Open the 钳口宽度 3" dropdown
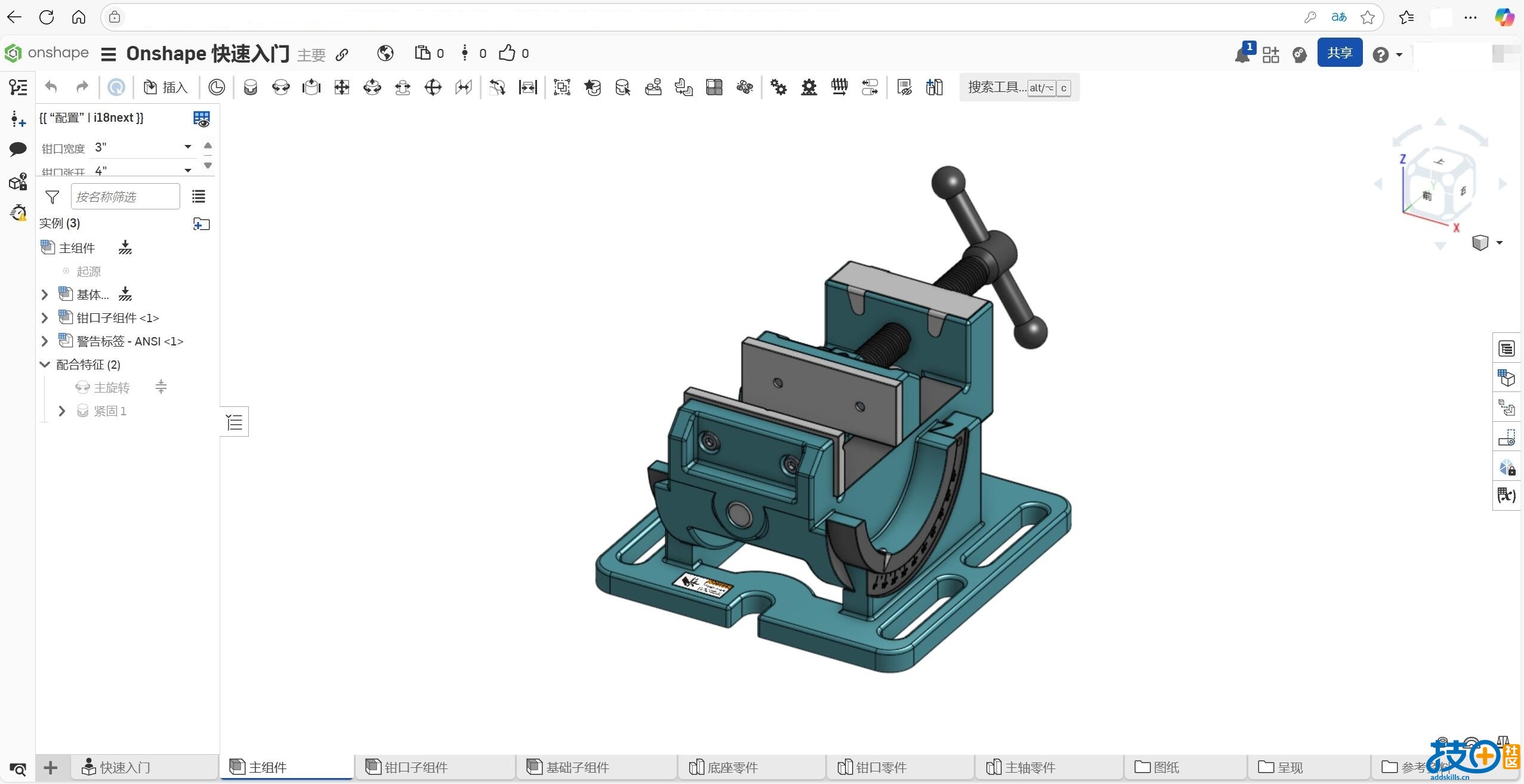Image resolution: width=1524 pixels, height=784 pixels. (143, 147)
